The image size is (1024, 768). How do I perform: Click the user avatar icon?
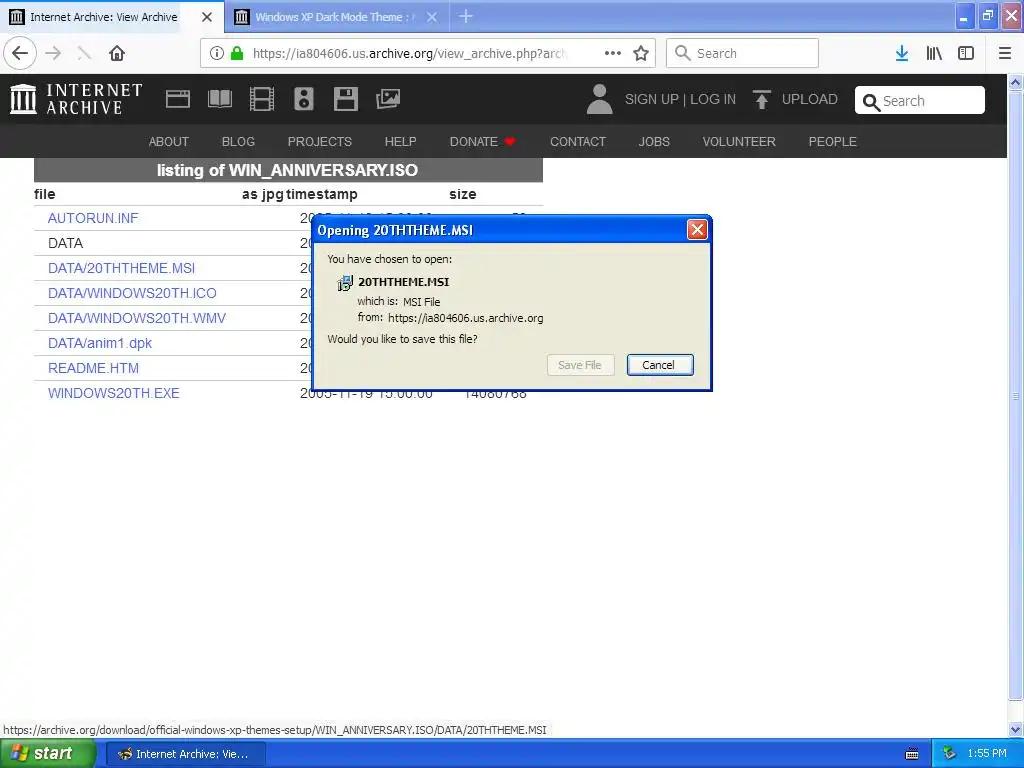[600, 99]
